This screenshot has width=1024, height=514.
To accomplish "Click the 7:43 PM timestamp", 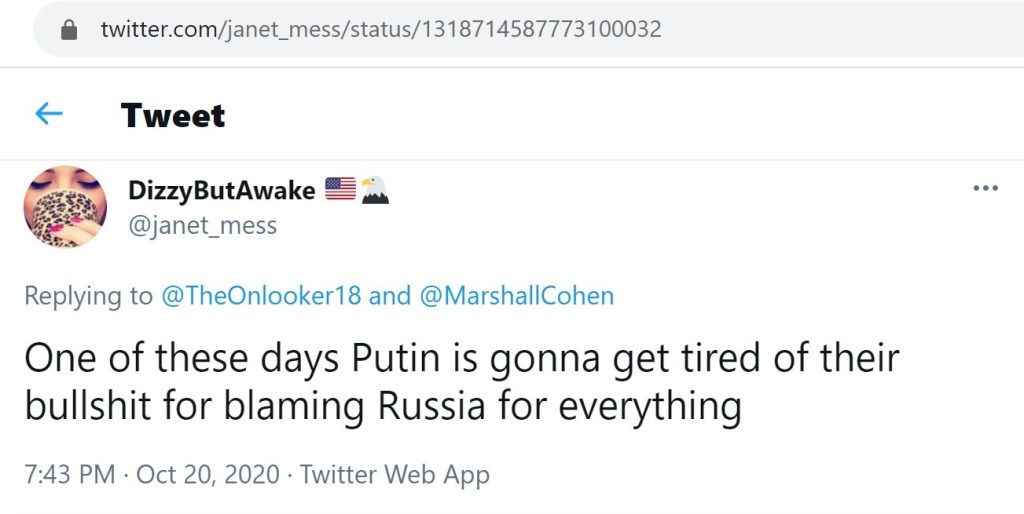I will [x=69, y=473].
